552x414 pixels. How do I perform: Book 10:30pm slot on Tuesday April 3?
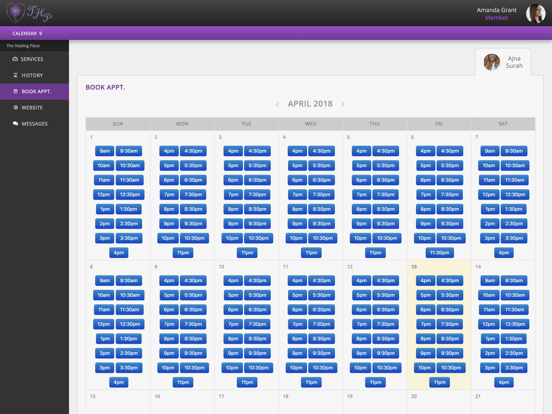tap(259, 238)
